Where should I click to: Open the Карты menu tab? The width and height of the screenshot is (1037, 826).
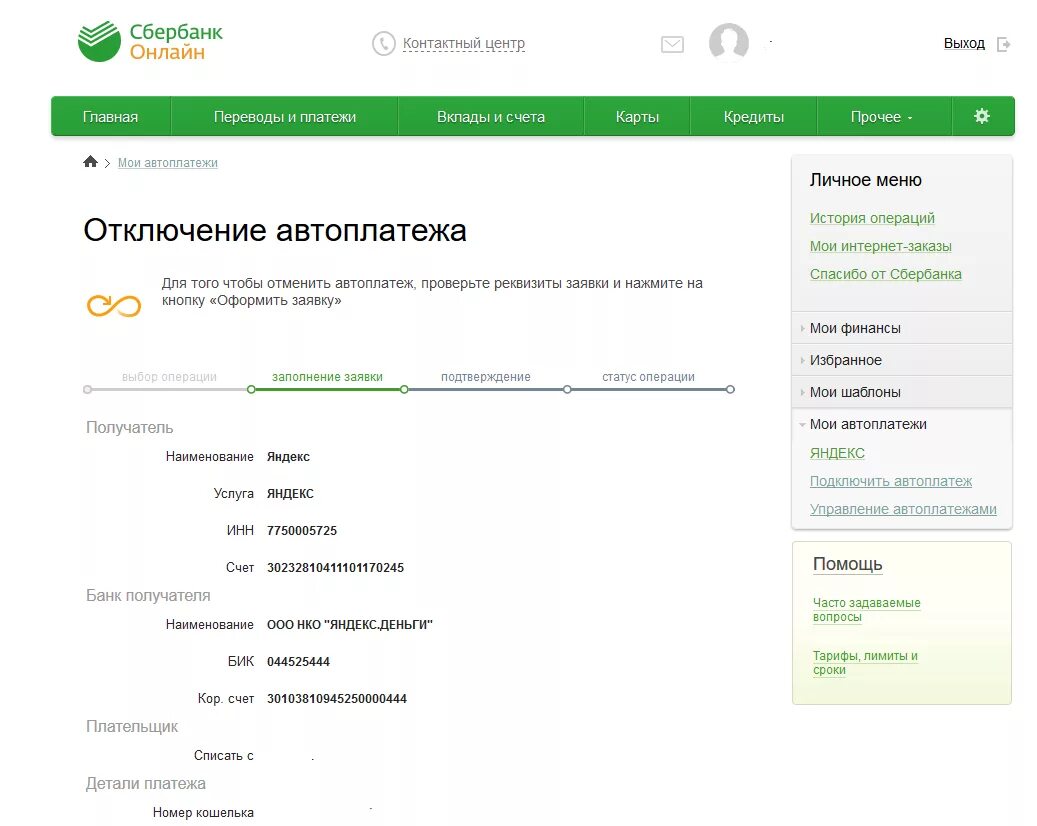[x=637, y=117]
